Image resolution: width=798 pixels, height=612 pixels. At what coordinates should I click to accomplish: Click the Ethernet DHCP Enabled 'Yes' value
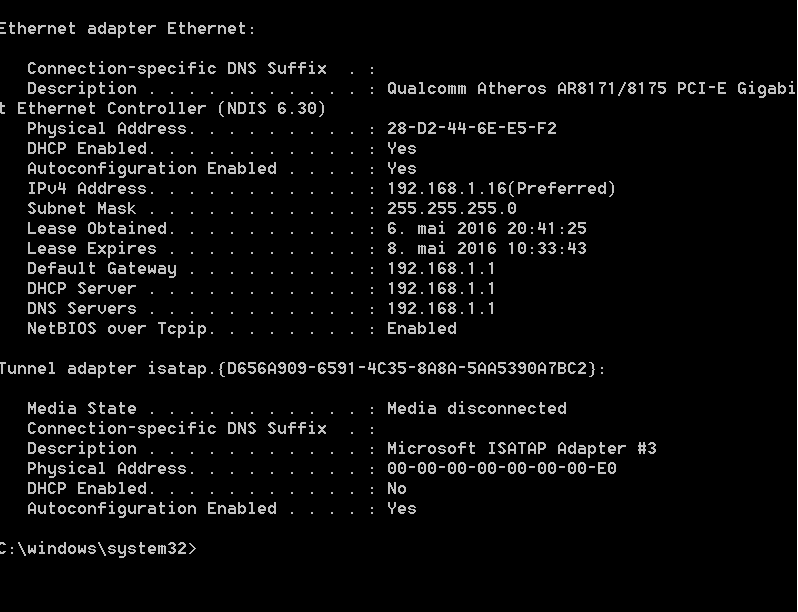pos(402,149)
